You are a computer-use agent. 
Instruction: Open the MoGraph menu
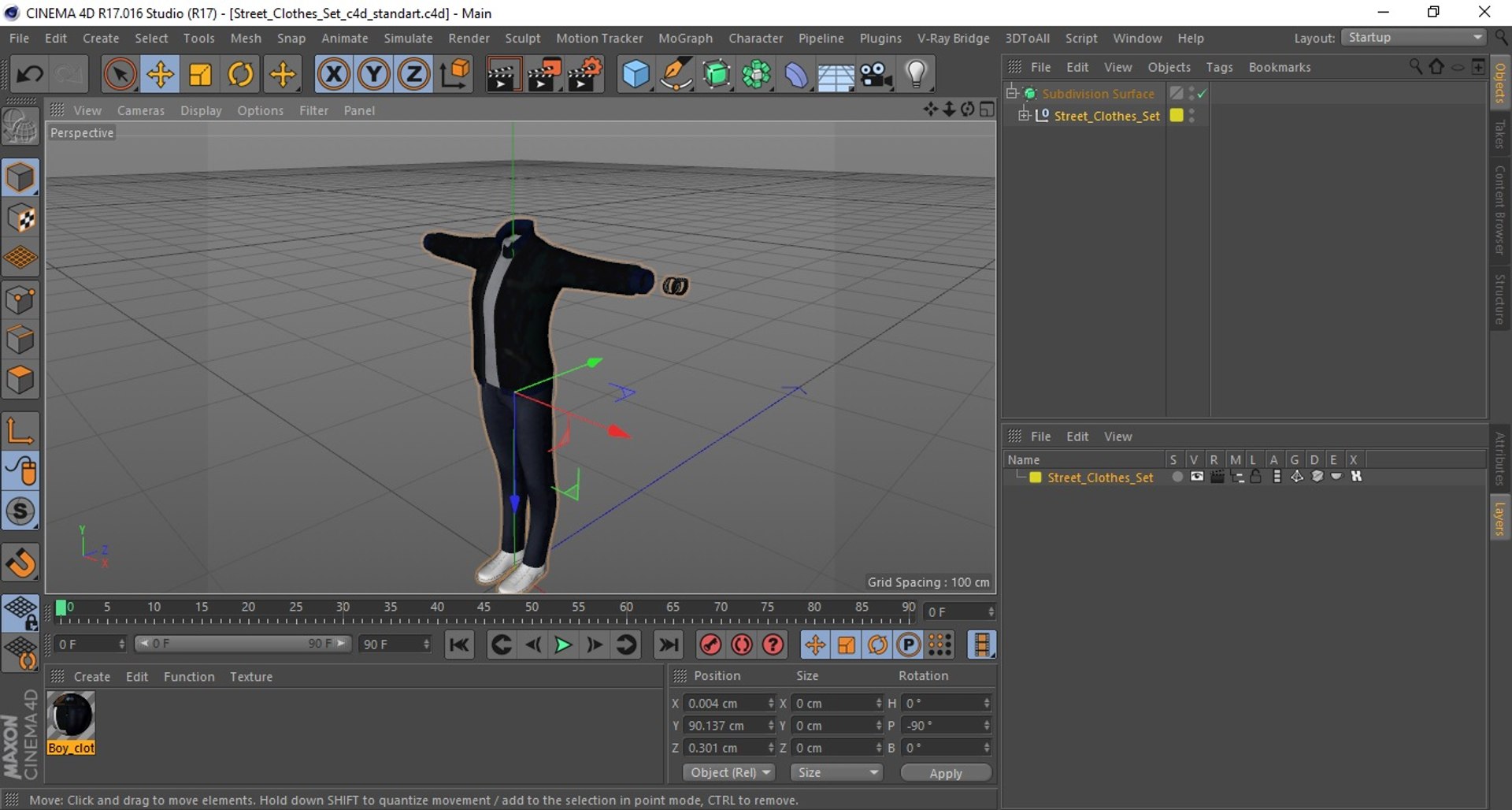[x=685, y=38]
